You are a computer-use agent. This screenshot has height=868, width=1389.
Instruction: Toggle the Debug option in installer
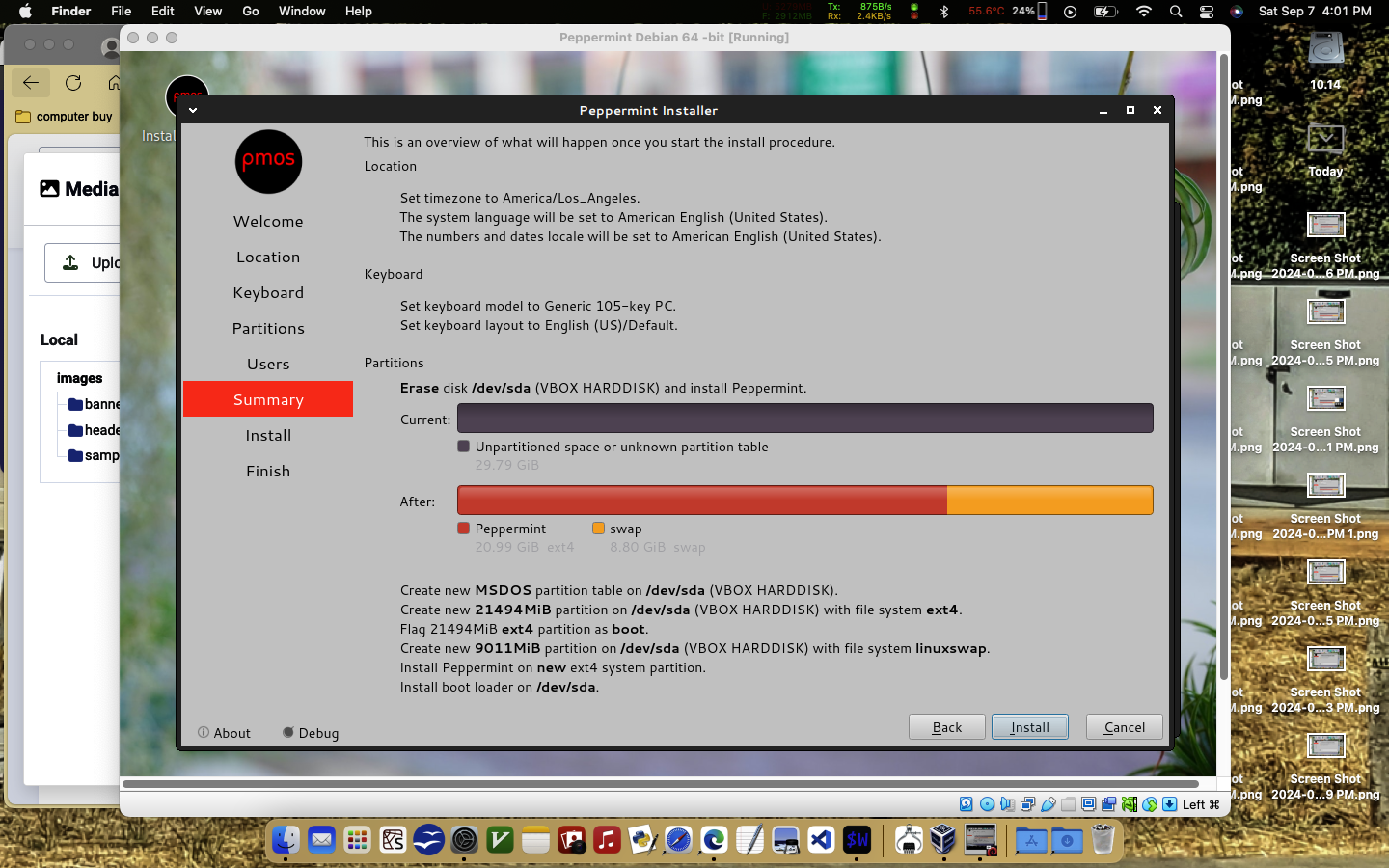click(x=311, y=733)
